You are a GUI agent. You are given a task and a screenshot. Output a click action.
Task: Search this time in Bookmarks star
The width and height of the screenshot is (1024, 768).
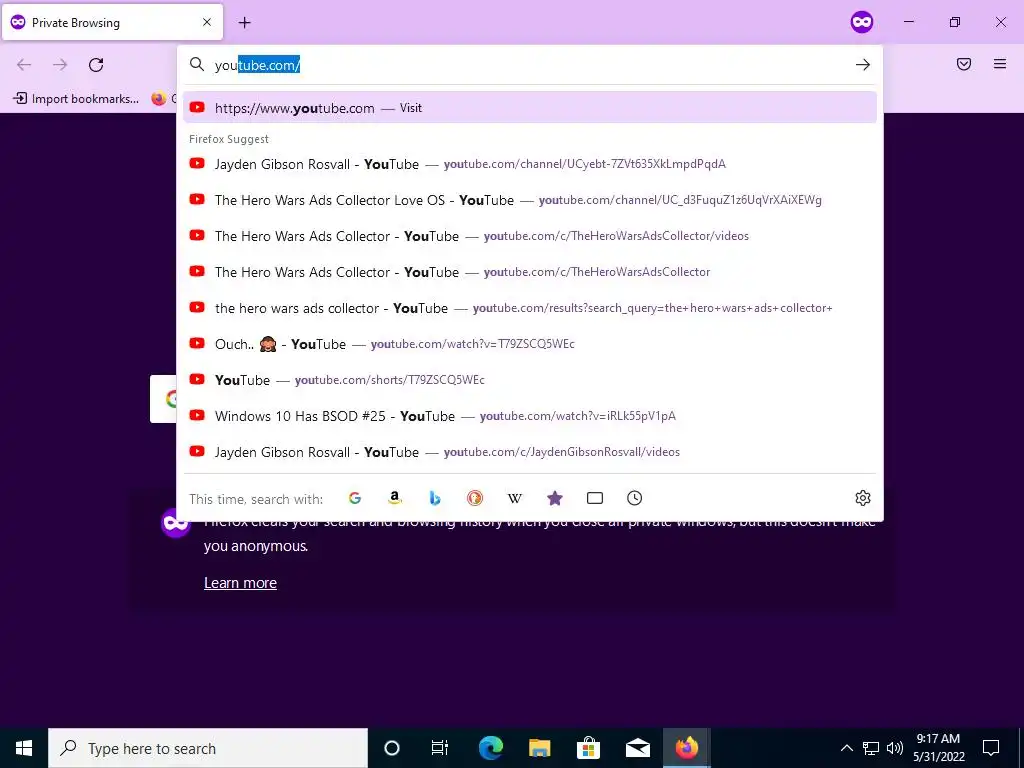555,498
